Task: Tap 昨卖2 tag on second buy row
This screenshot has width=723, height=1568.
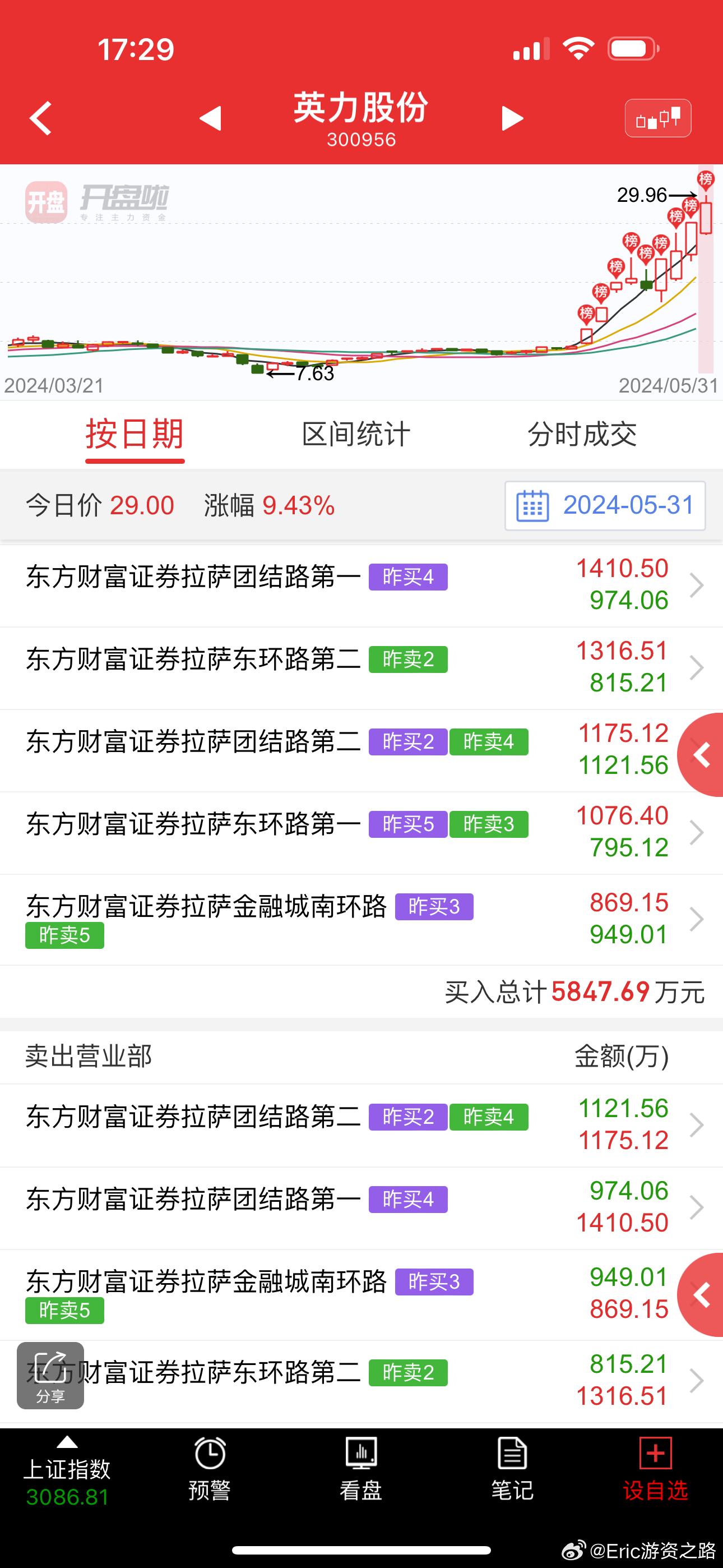Action: pos(409,659)
